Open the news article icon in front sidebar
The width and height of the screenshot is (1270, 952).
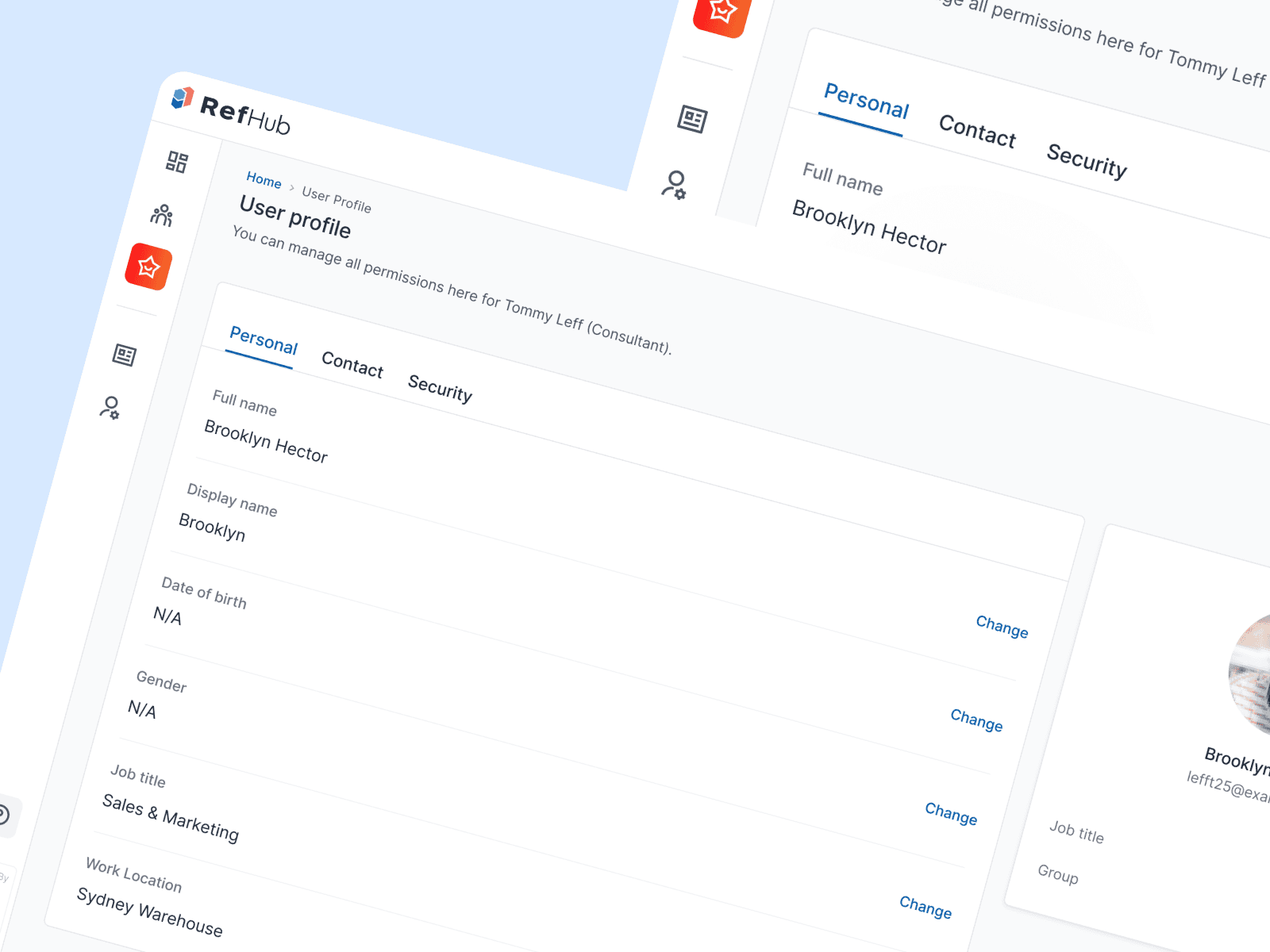[x=125, y=355]
